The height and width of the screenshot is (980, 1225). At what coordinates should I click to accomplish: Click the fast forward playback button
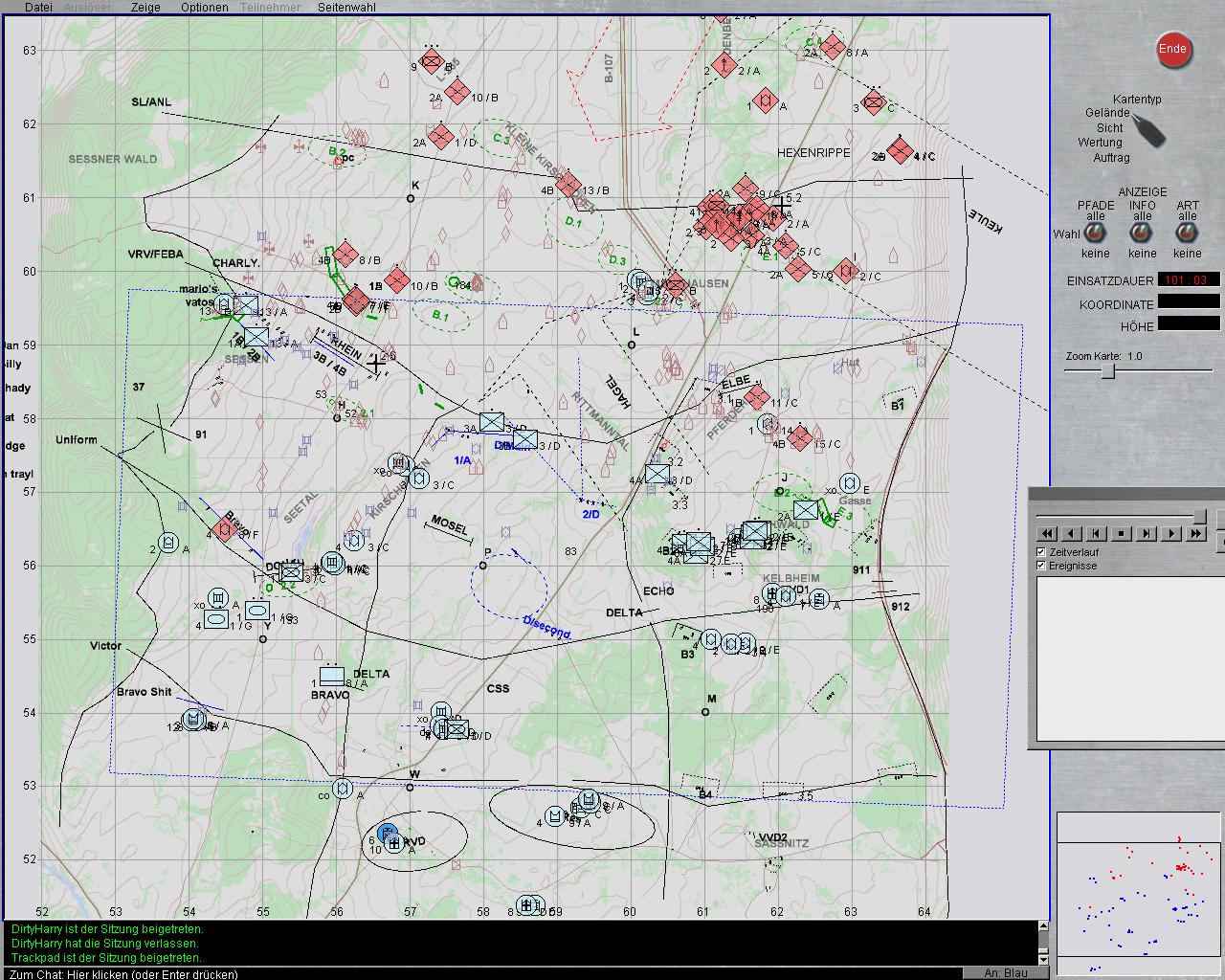click(1196, 534)
